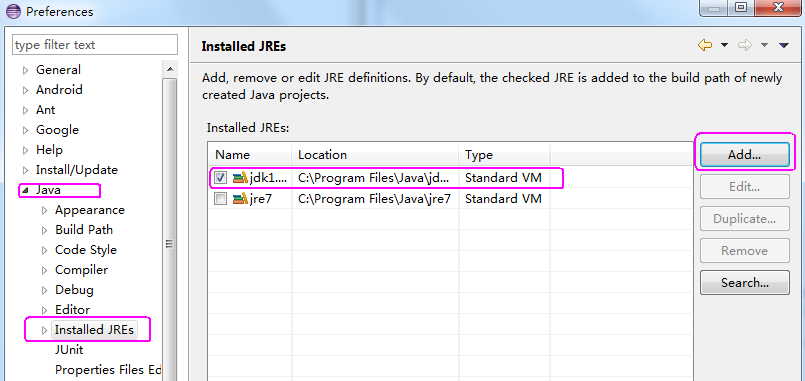805x381 pixels.
Task: Click the Search... button
Action: coord(744,283)
